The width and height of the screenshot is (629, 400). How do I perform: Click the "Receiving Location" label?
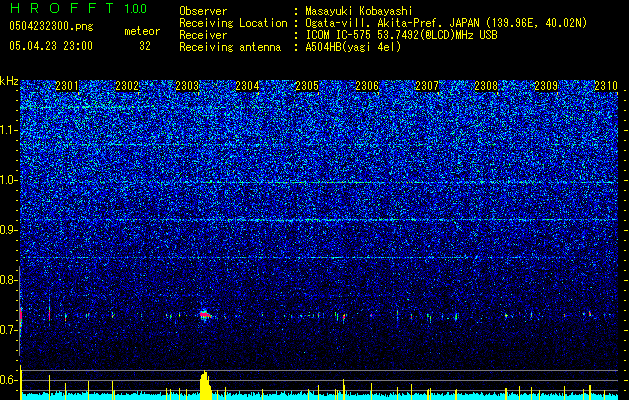point(233,23)
